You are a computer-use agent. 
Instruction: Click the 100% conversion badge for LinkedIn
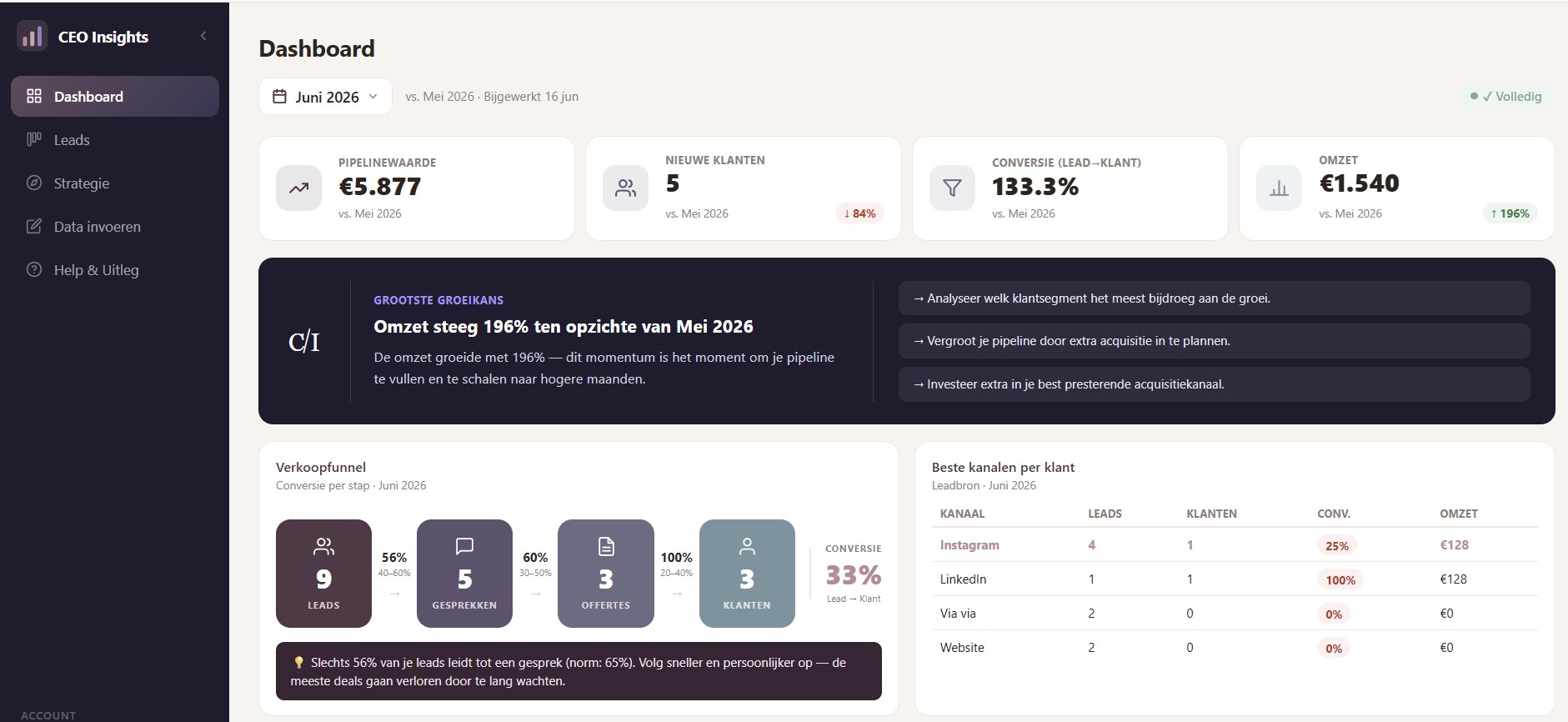pyautogui.click(x=1340, y=580)
